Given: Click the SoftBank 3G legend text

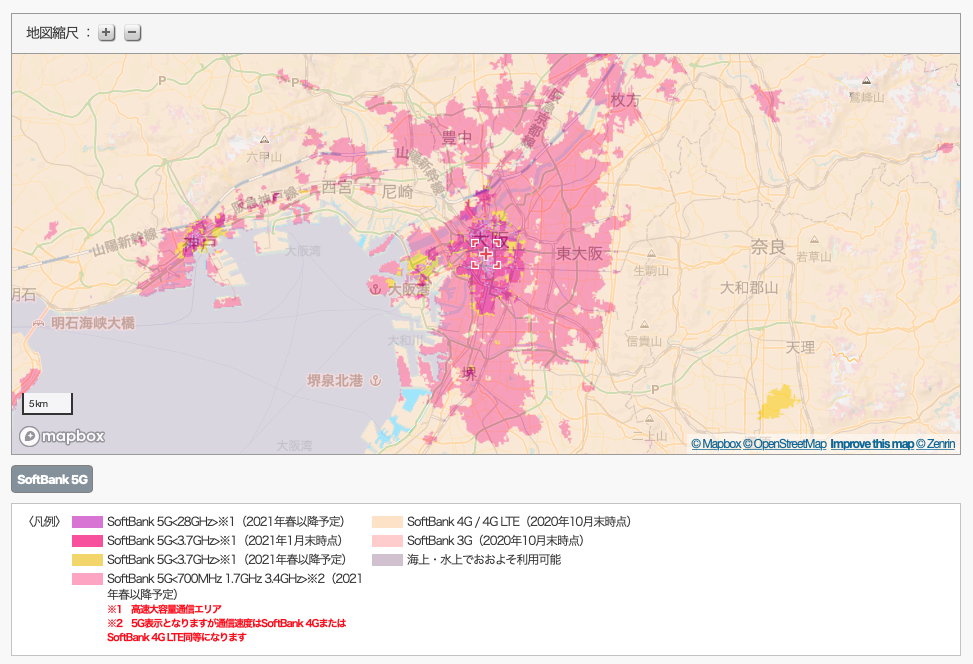Looking at the screenshot, I should click(495, 541).
